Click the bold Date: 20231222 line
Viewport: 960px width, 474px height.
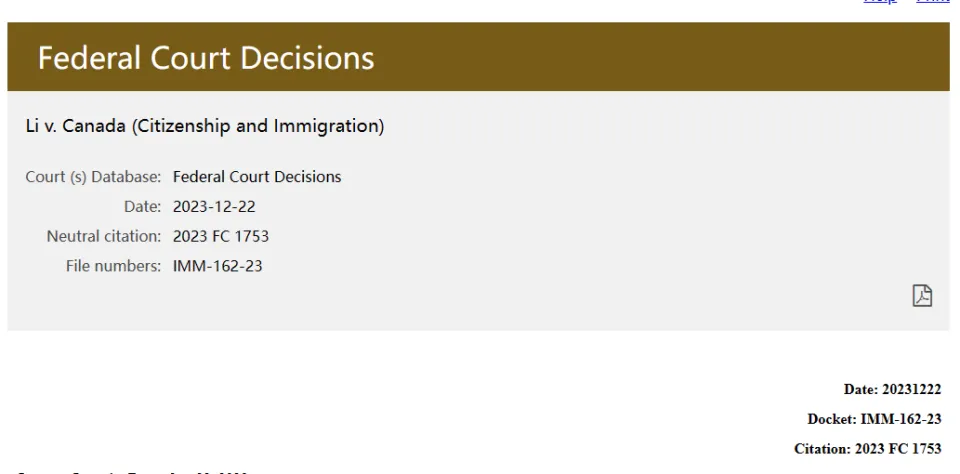click(893, 389)
